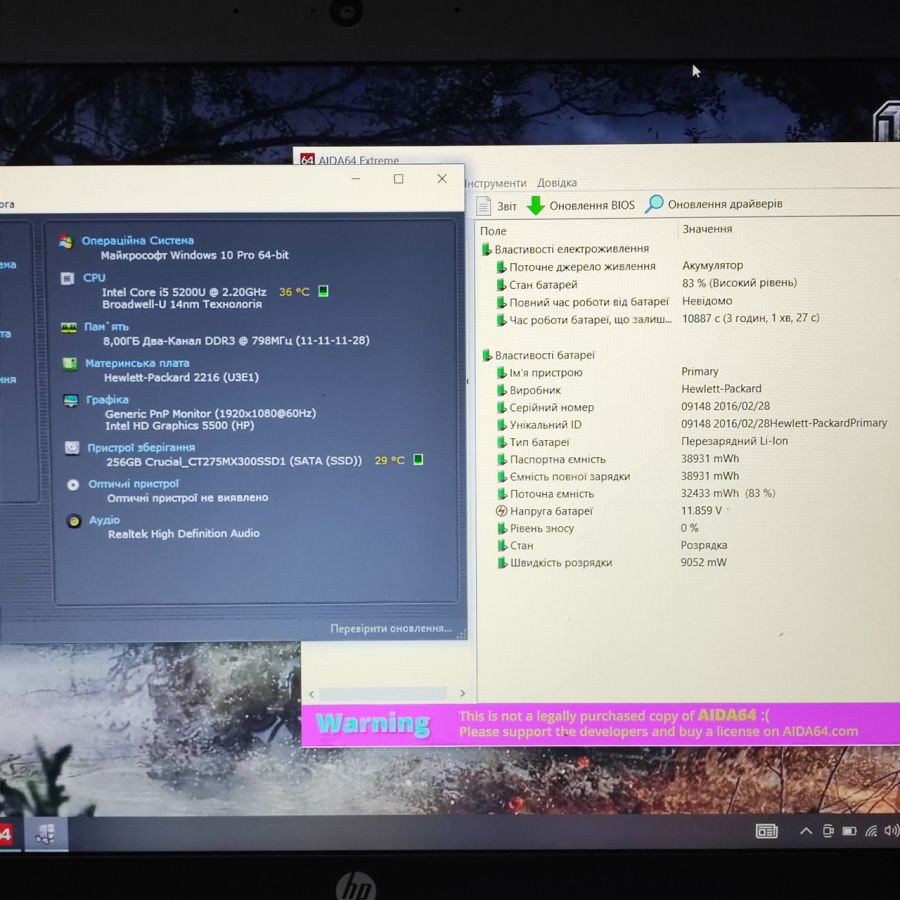Click the magnifier Оновлення драйверів icon
Viewport: 900px width, 900px height.
coord(654,204)
